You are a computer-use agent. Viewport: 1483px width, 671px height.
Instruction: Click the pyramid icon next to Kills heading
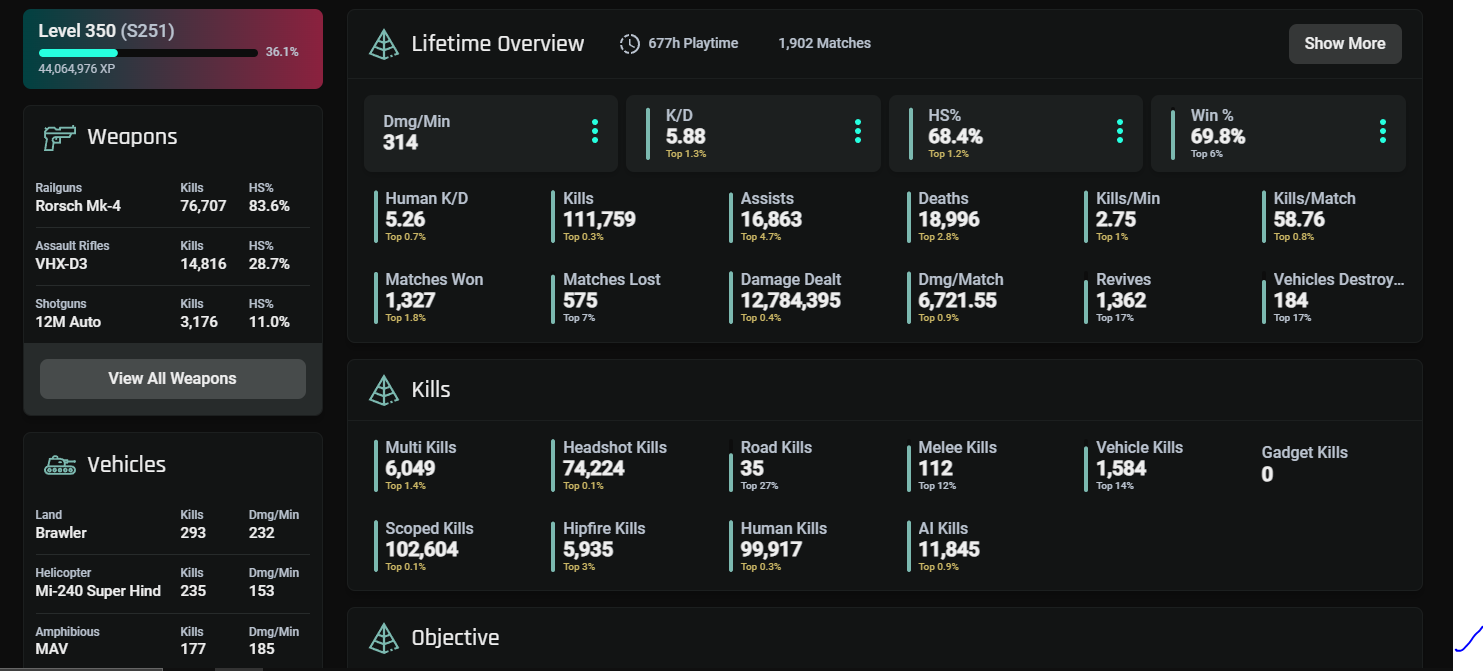pyautogui.click(x=384, y=390)
